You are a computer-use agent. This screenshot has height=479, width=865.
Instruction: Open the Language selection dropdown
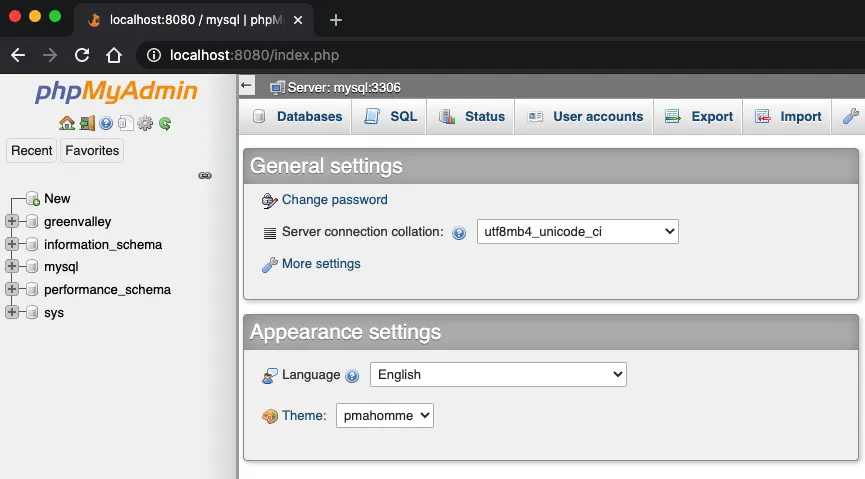pyautogui.click(x=498, y=375)
